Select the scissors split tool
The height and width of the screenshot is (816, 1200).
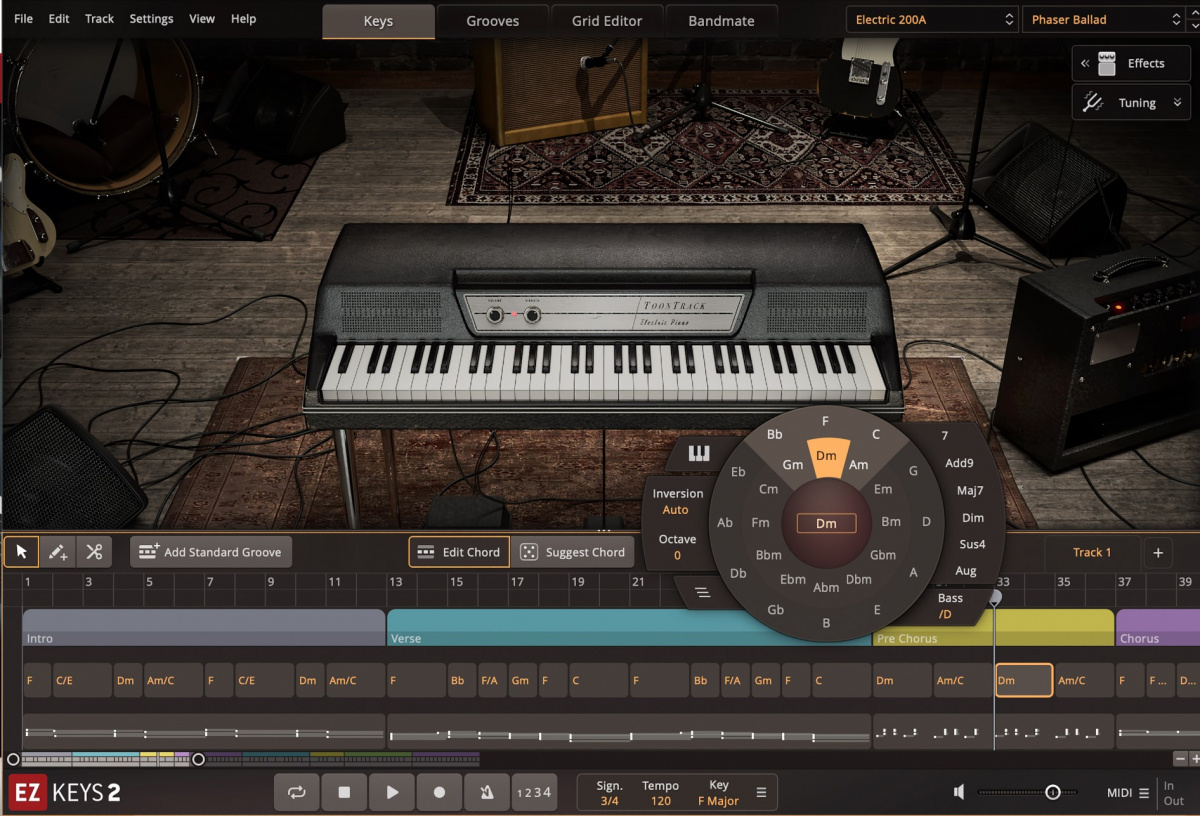[x=95, y=552]
